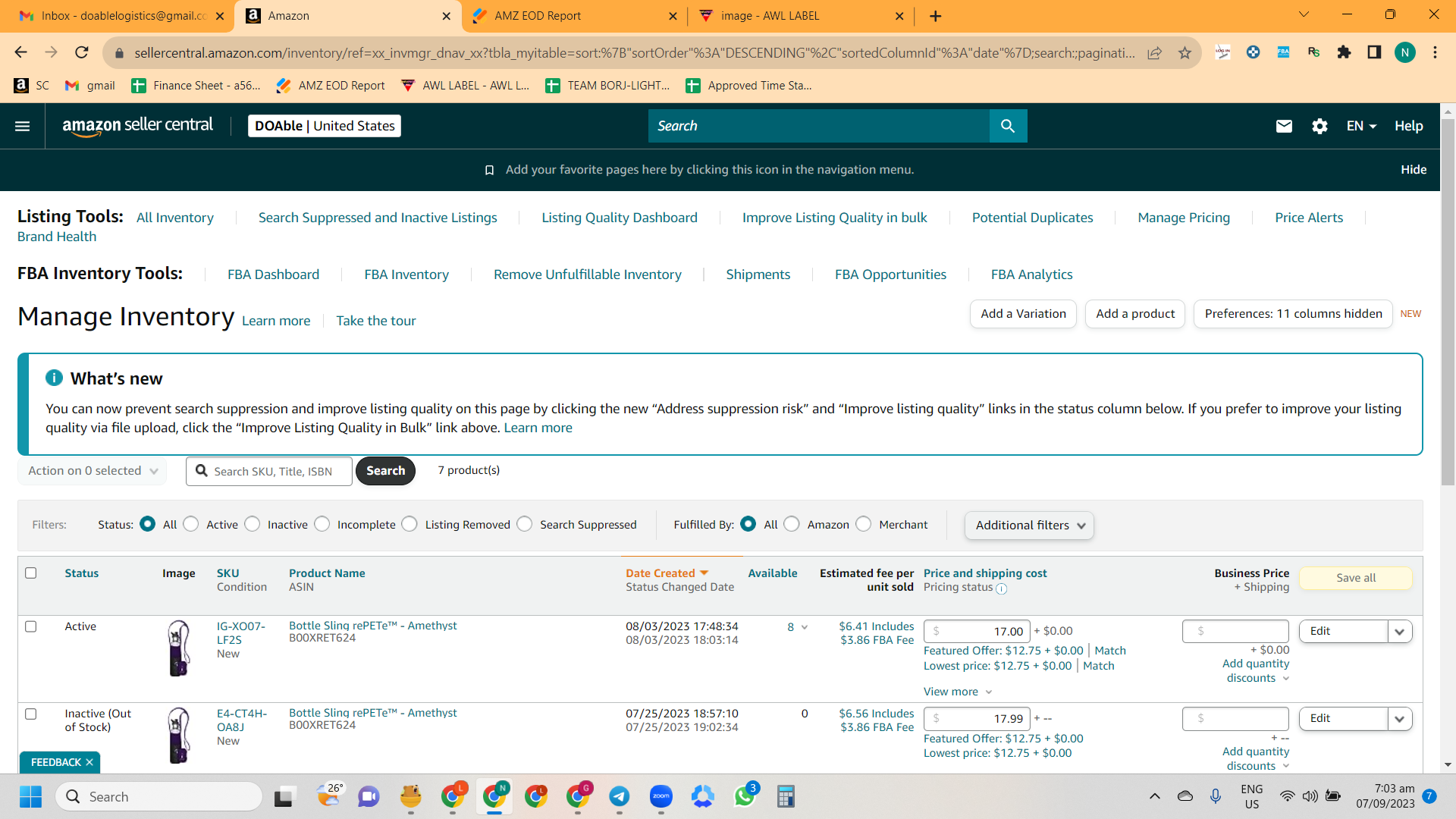Select the Listing Removed status filter

pyautogui.click(x=409, y=524)
